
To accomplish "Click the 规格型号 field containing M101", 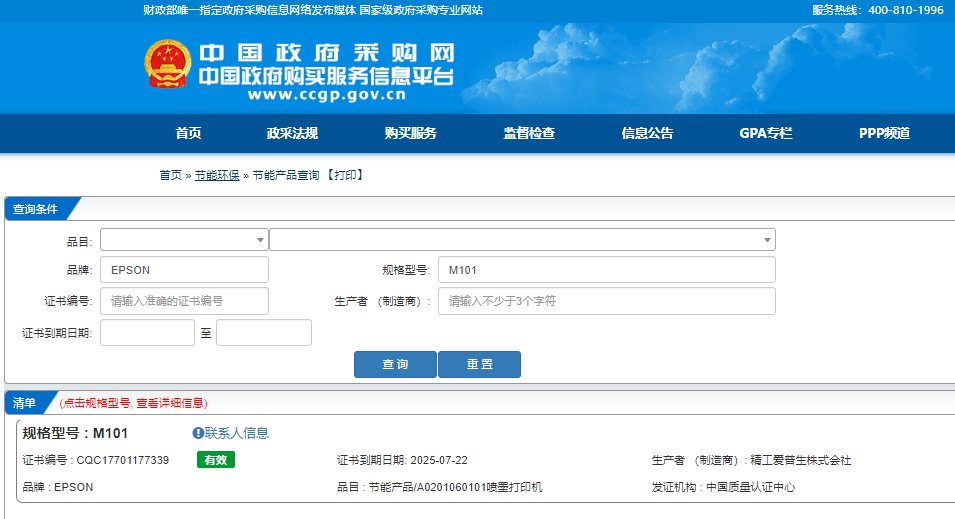I will pyautogui.click(x=606, y=270).
